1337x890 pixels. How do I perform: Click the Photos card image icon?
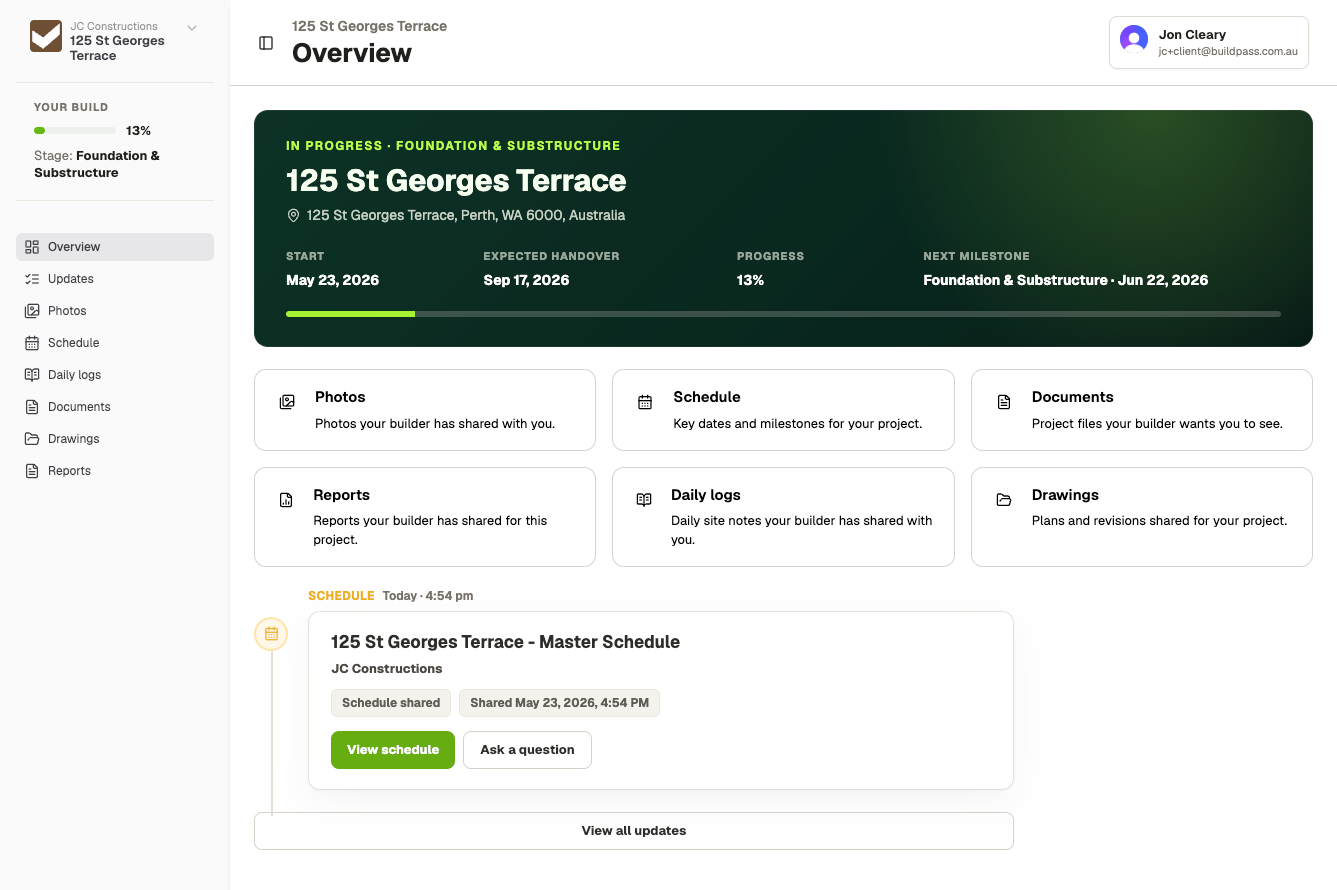(x=287, y=402)
